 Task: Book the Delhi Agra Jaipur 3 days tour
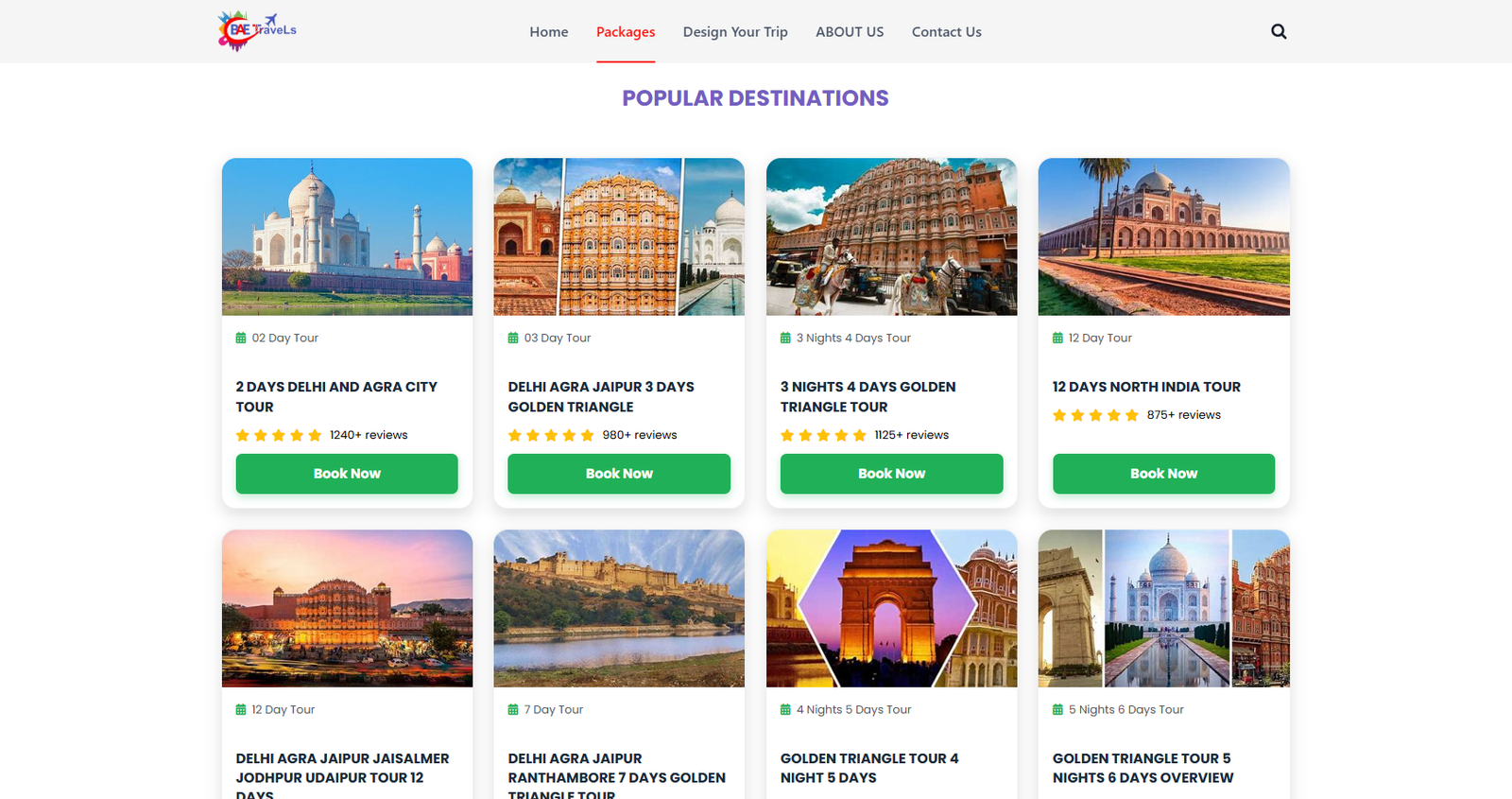(x=619, y=474)
